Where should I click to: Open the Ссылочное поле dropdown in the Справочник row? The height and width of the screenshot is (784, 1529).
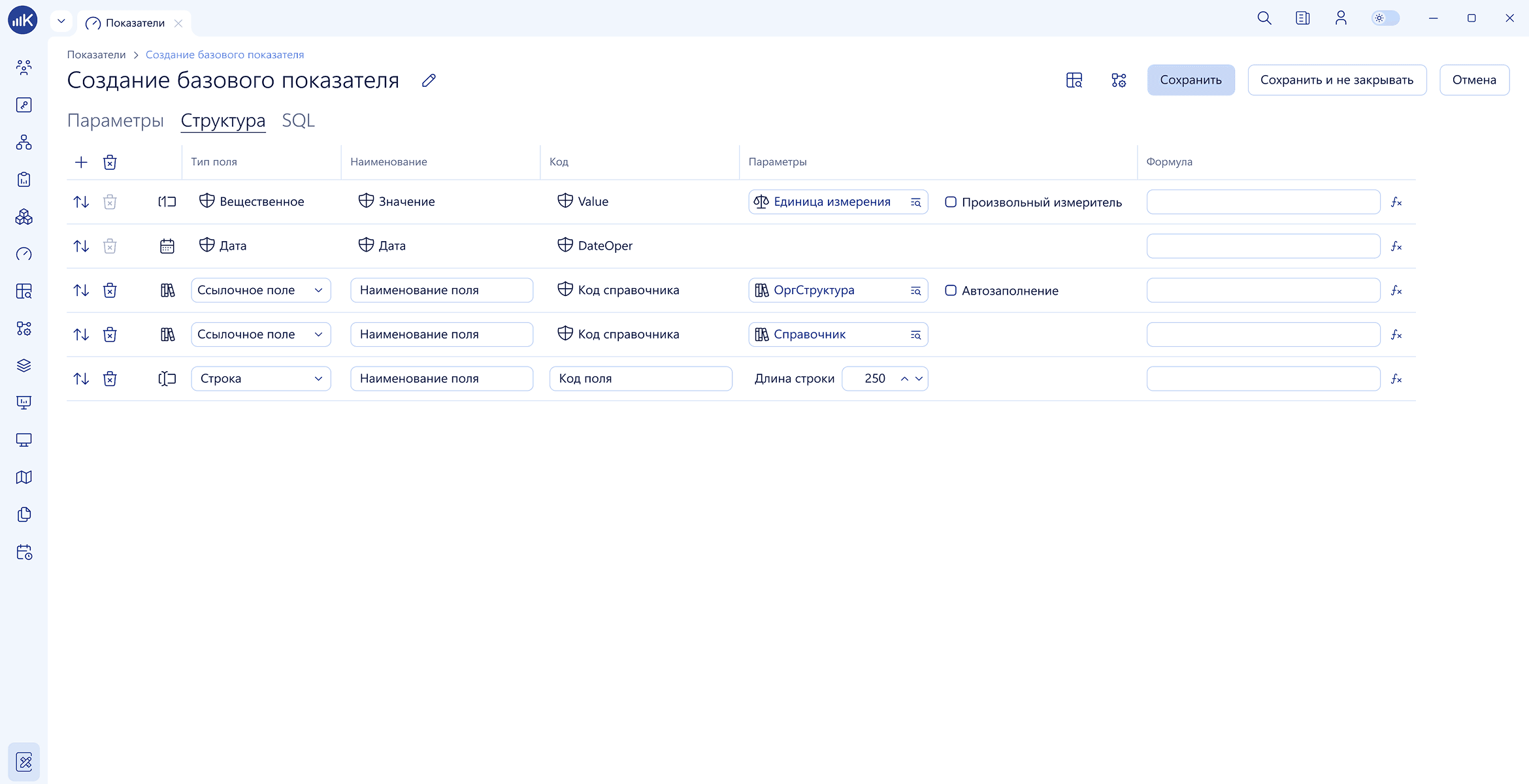point(261,335)
